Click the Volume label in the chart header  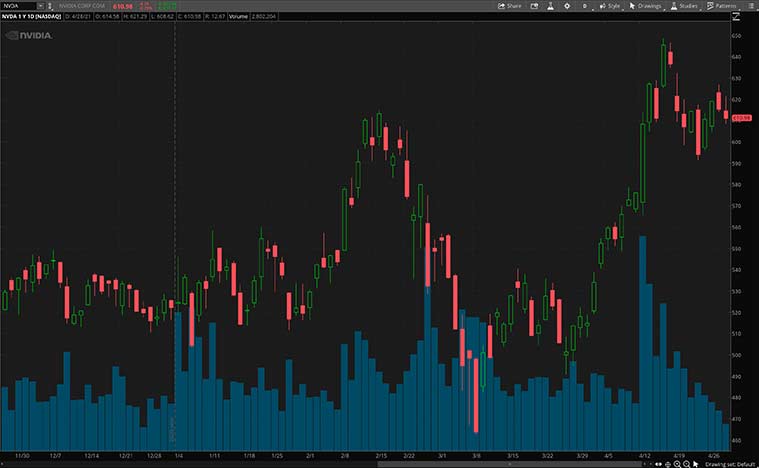238,16
